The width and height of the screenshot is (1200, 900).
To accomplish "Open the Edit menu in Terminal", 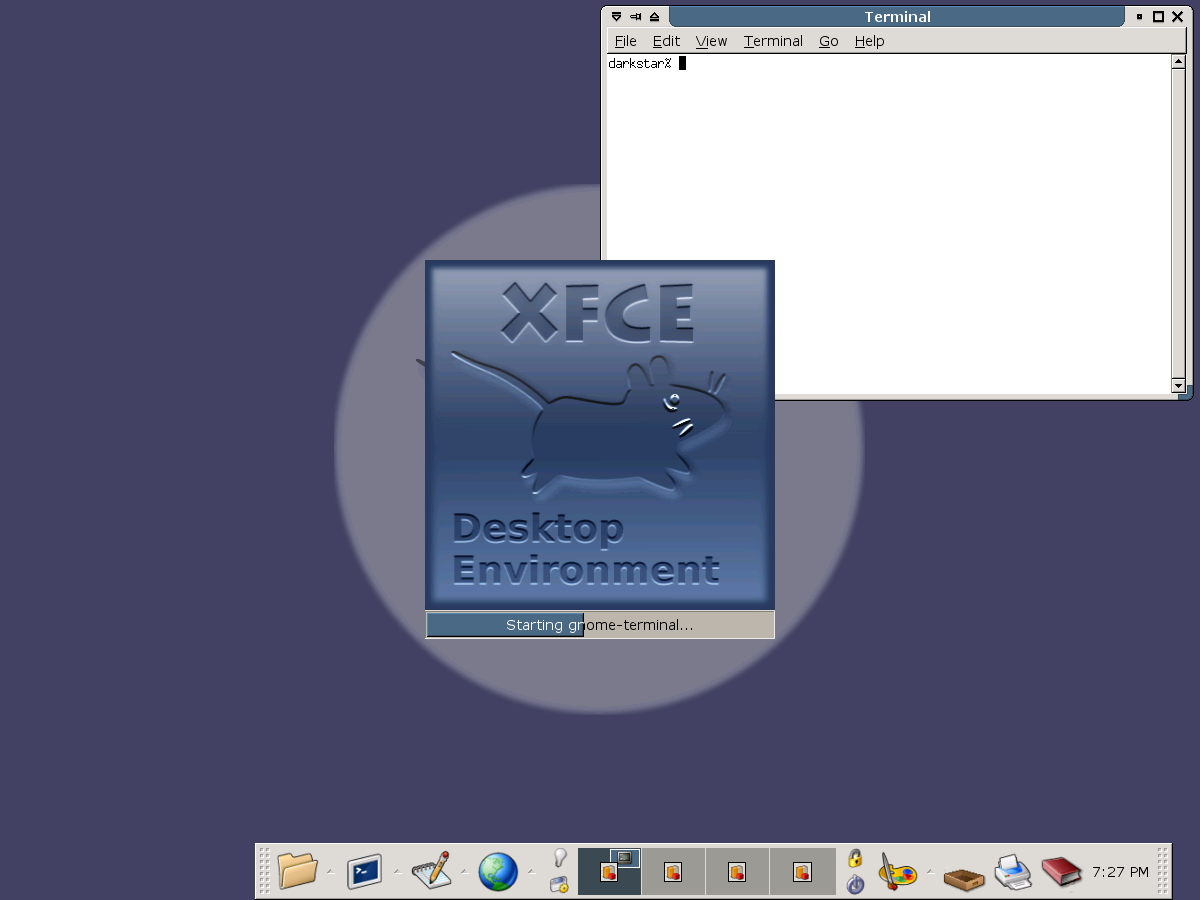I will coord(666,41).
